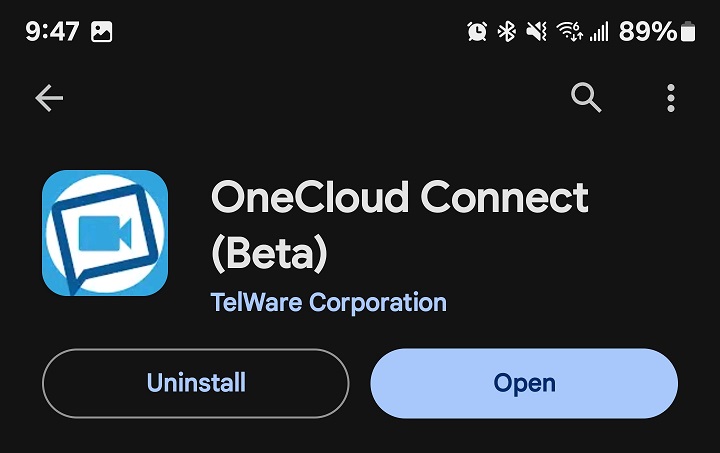This screenshot has height=453, width=720.
Task: Tap the OneCloud Connect (Beta) title
Action: [x=399, y=225]
